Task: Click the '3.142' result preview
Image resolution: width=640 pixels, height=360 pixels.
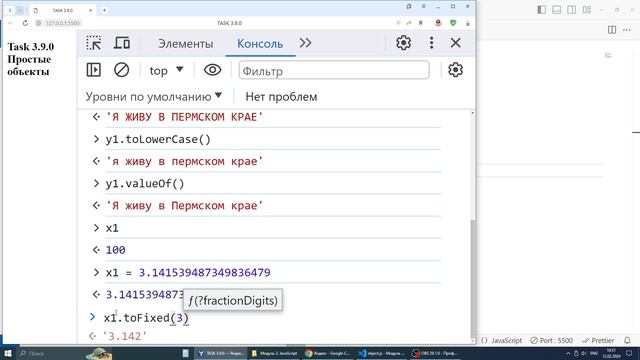Action: [124, 336]
